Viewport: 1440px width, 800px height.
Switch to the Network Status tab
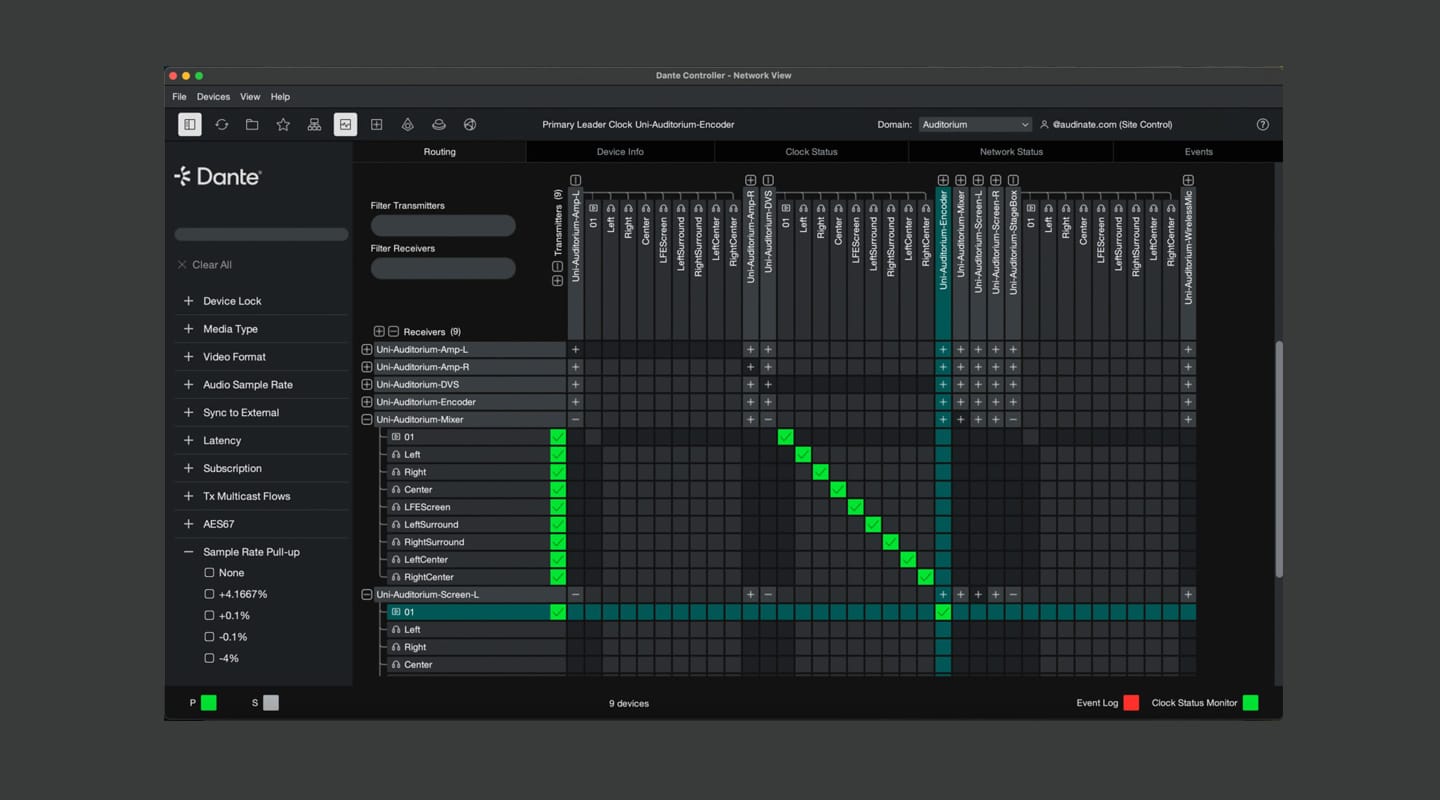tap(1011, 152)
